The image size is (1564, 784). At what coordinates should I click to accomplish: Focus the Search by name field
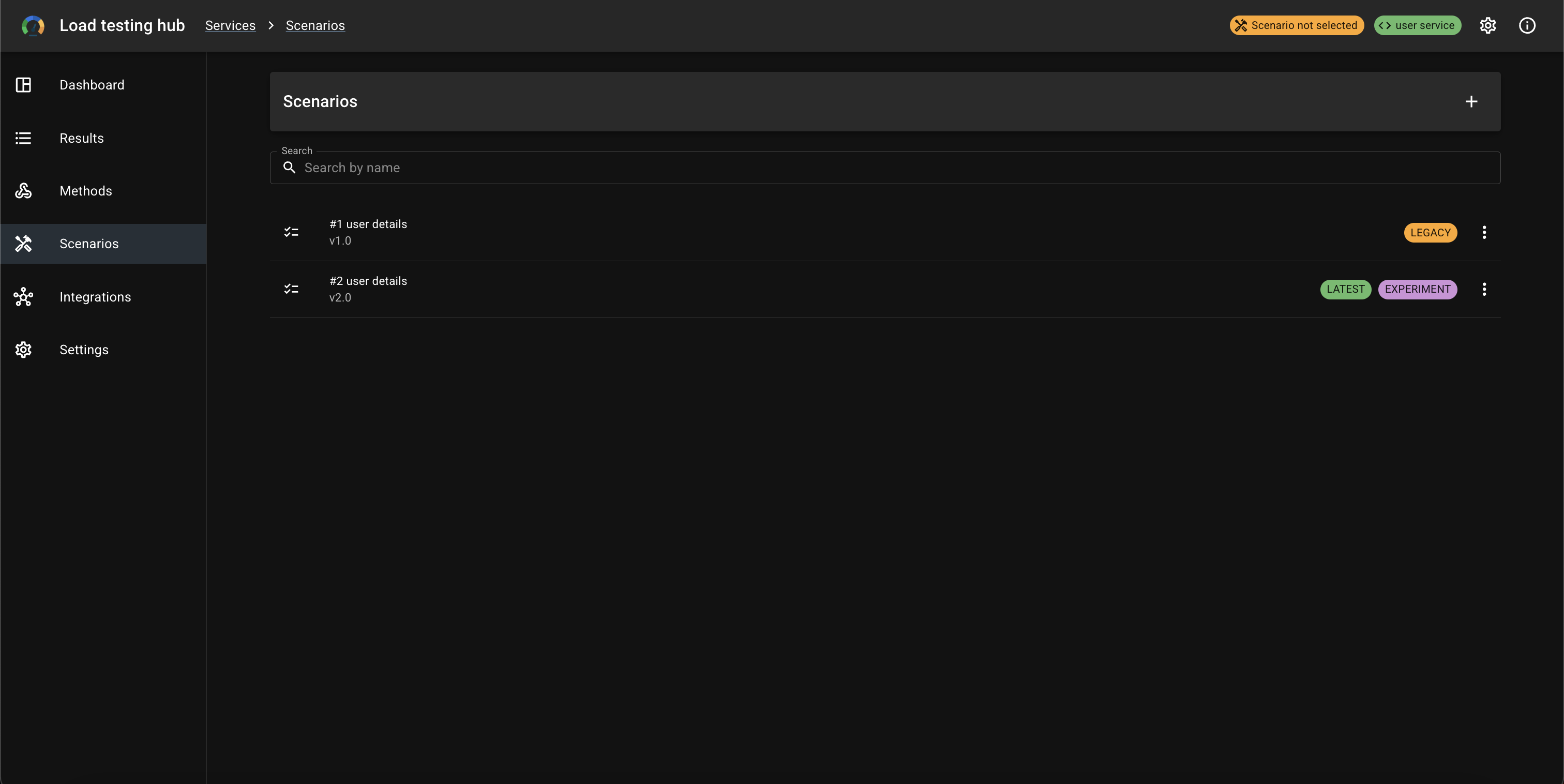tap(884, 168)
